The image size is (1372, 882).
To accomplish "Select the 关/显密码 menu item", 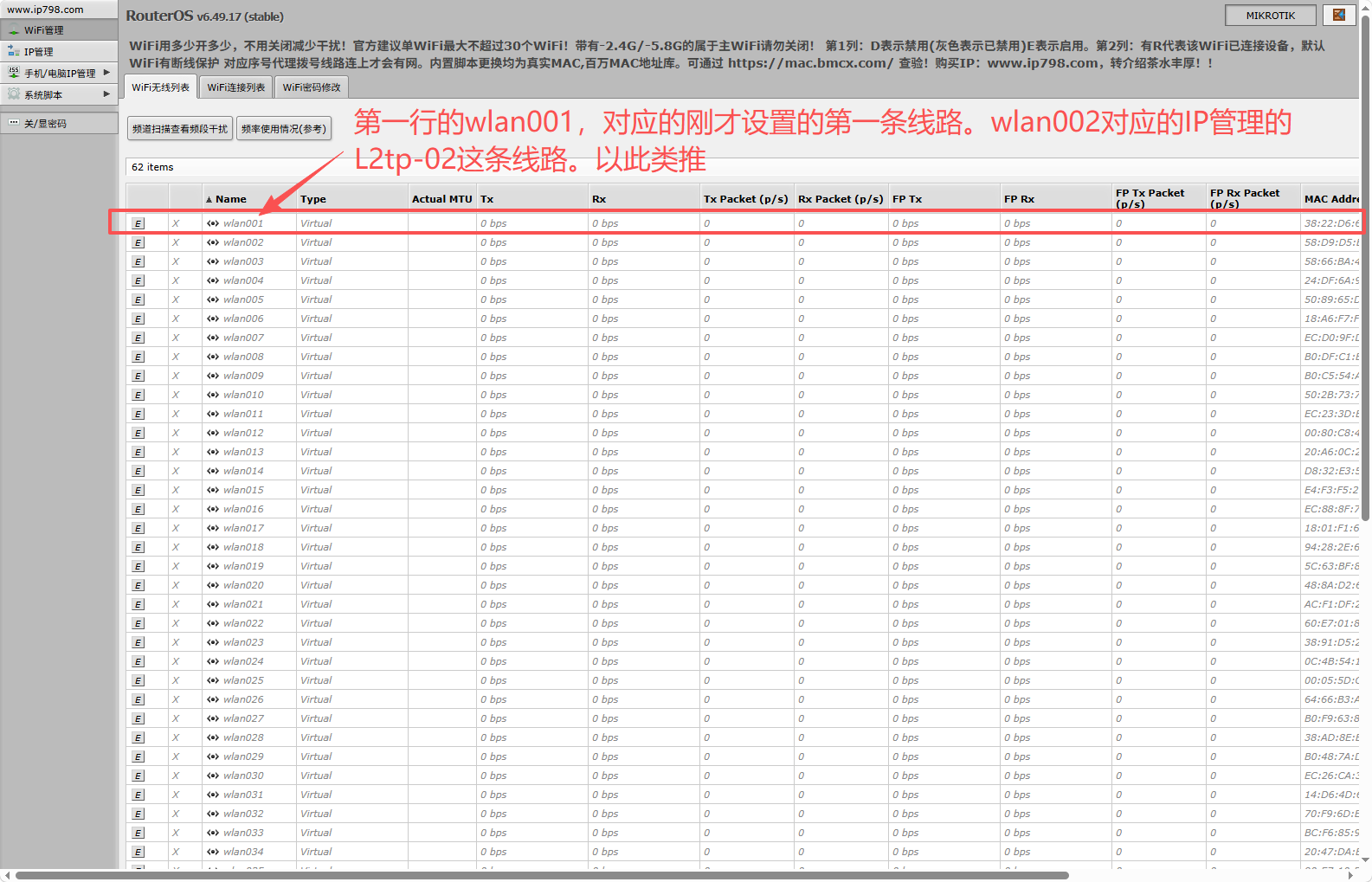I will coord(59,123).
